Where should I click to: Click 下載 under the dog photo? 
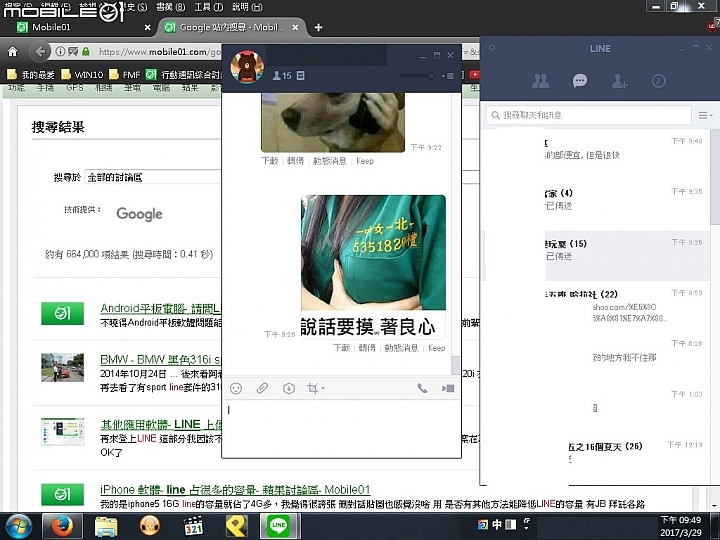(x=270, y=161)
